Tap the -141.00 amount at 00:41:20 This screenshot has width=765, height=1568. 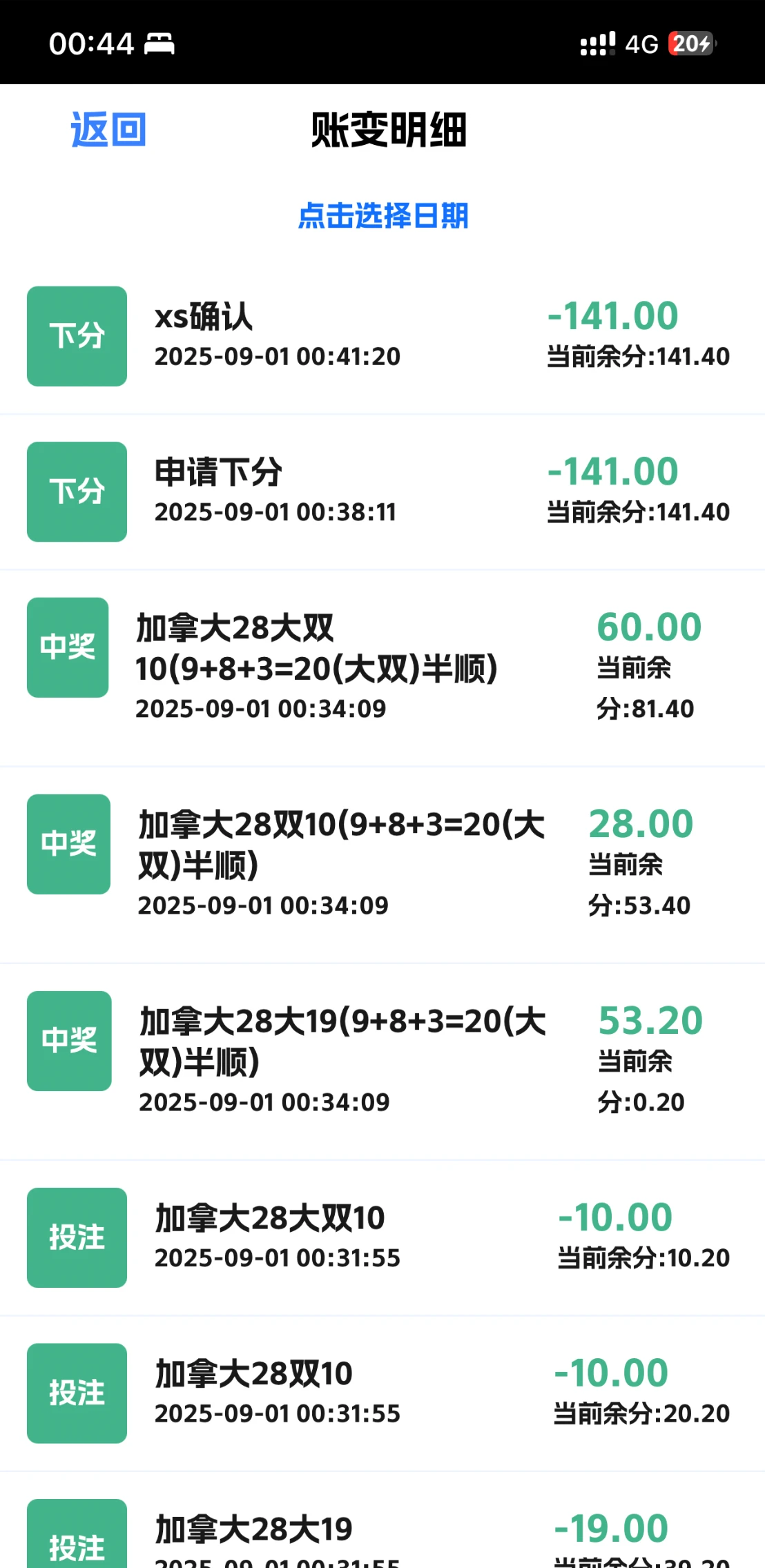pos(613,316)
